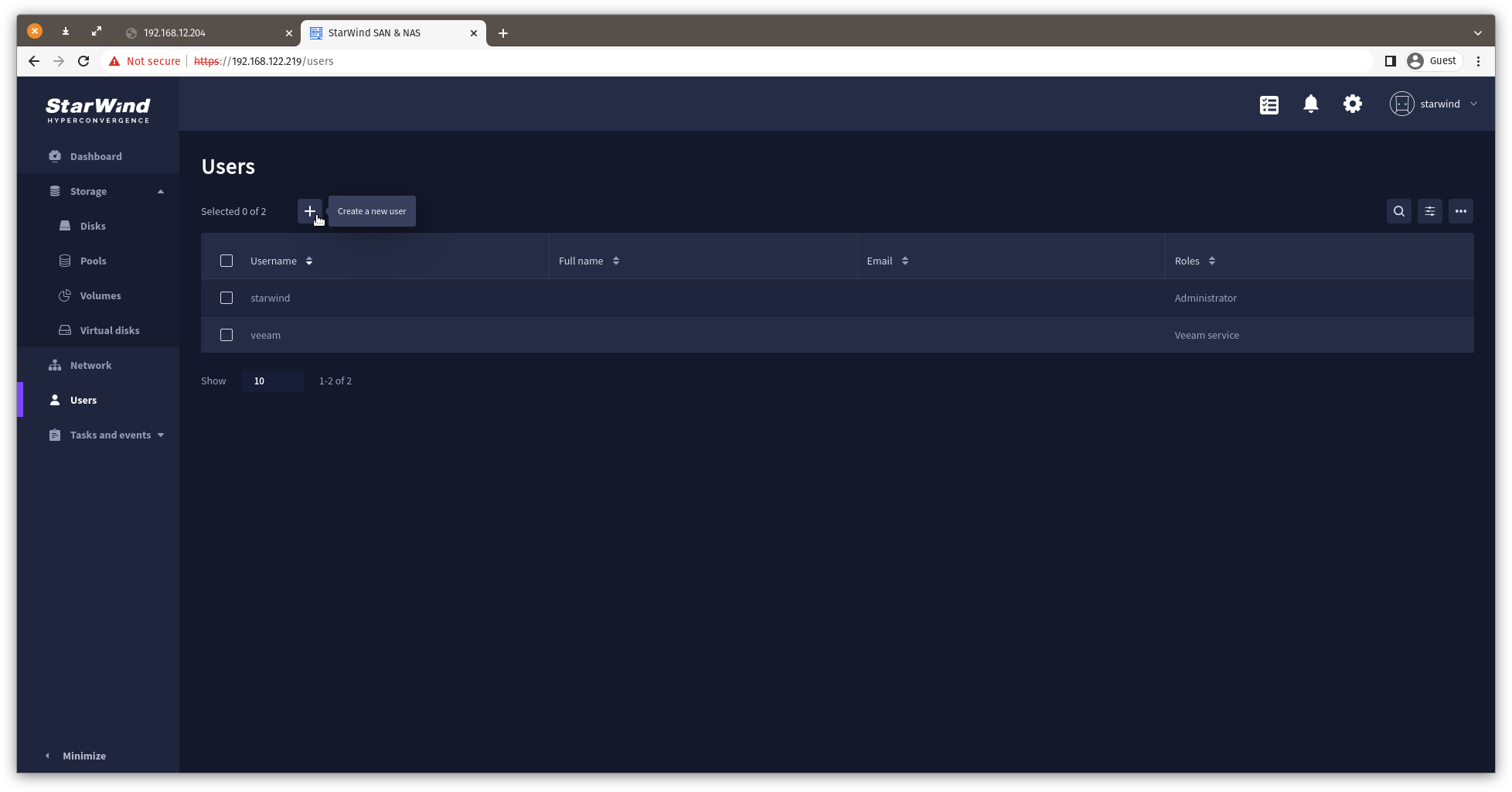Click the expand arrows icon in the title bar
The width and height of the screenshot is (1512, 792).
97,31
